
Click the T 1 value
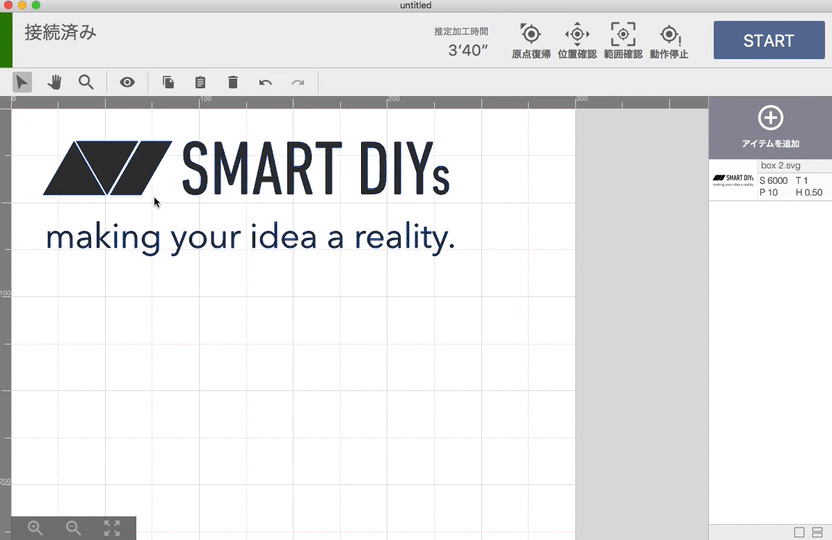tap(801, 181)
